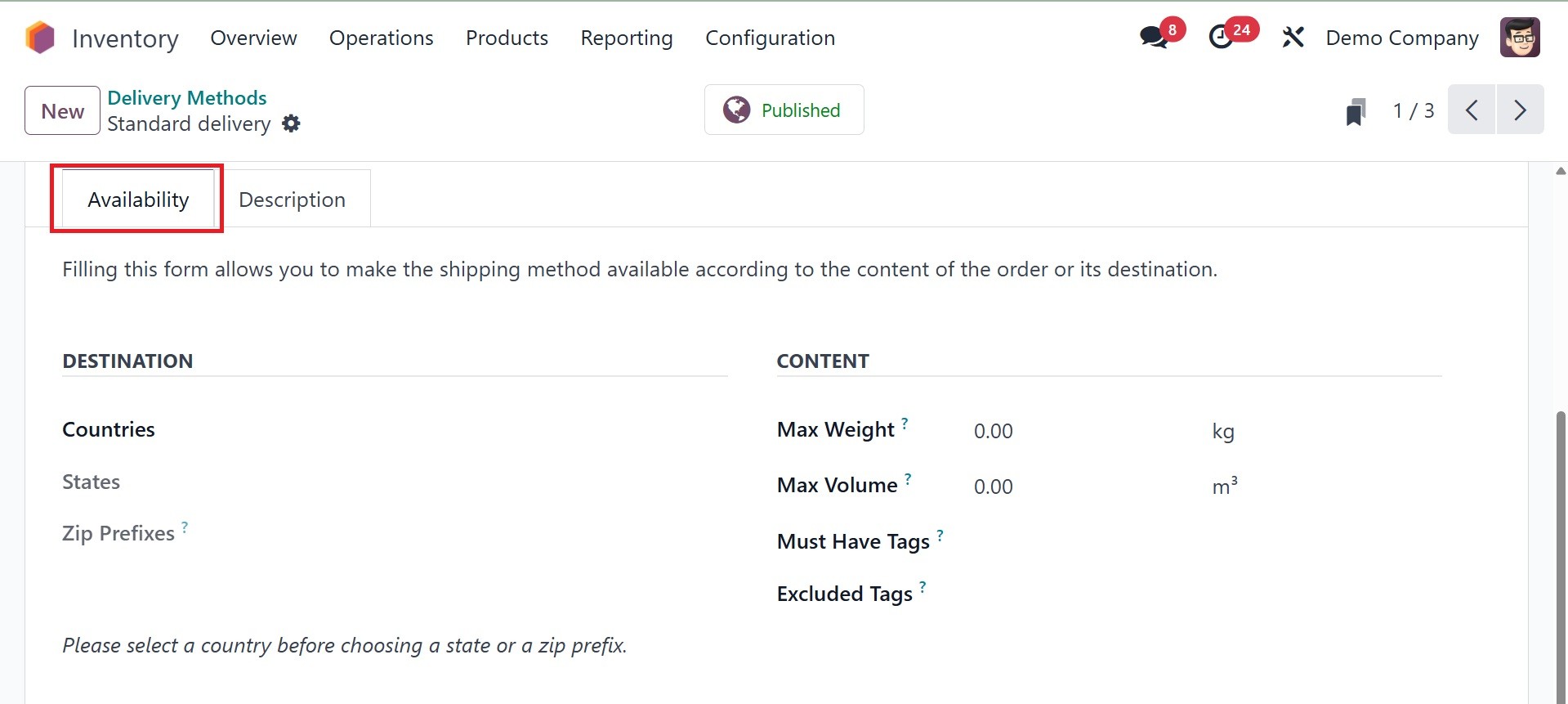The width and height of the screenshot is (1568, 704).
Task: Open the user avatar menu
Action: click(x=1520, y=38)
